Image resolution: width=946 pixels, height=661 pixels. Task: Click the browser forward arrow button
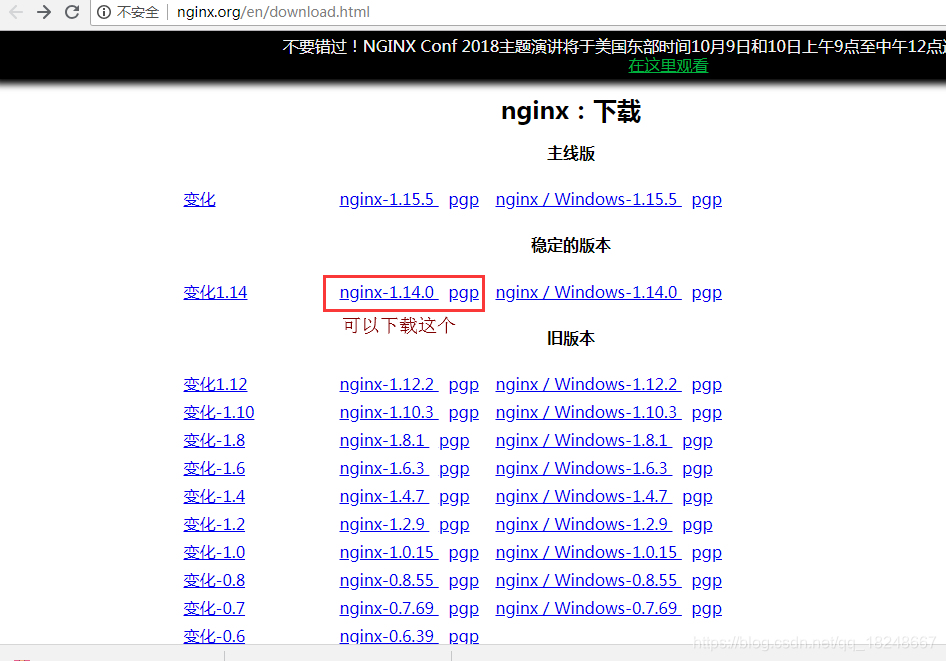pos(43,12)
